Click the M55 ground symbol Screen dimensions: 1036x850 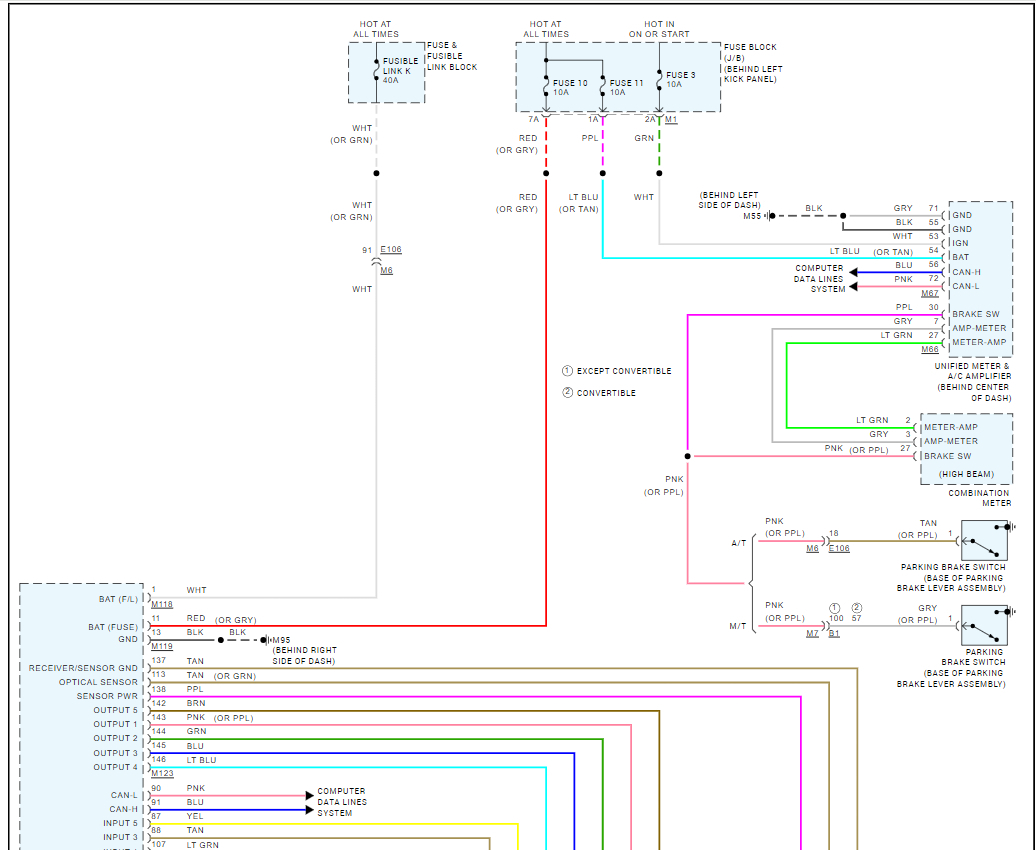coord(771,215)
